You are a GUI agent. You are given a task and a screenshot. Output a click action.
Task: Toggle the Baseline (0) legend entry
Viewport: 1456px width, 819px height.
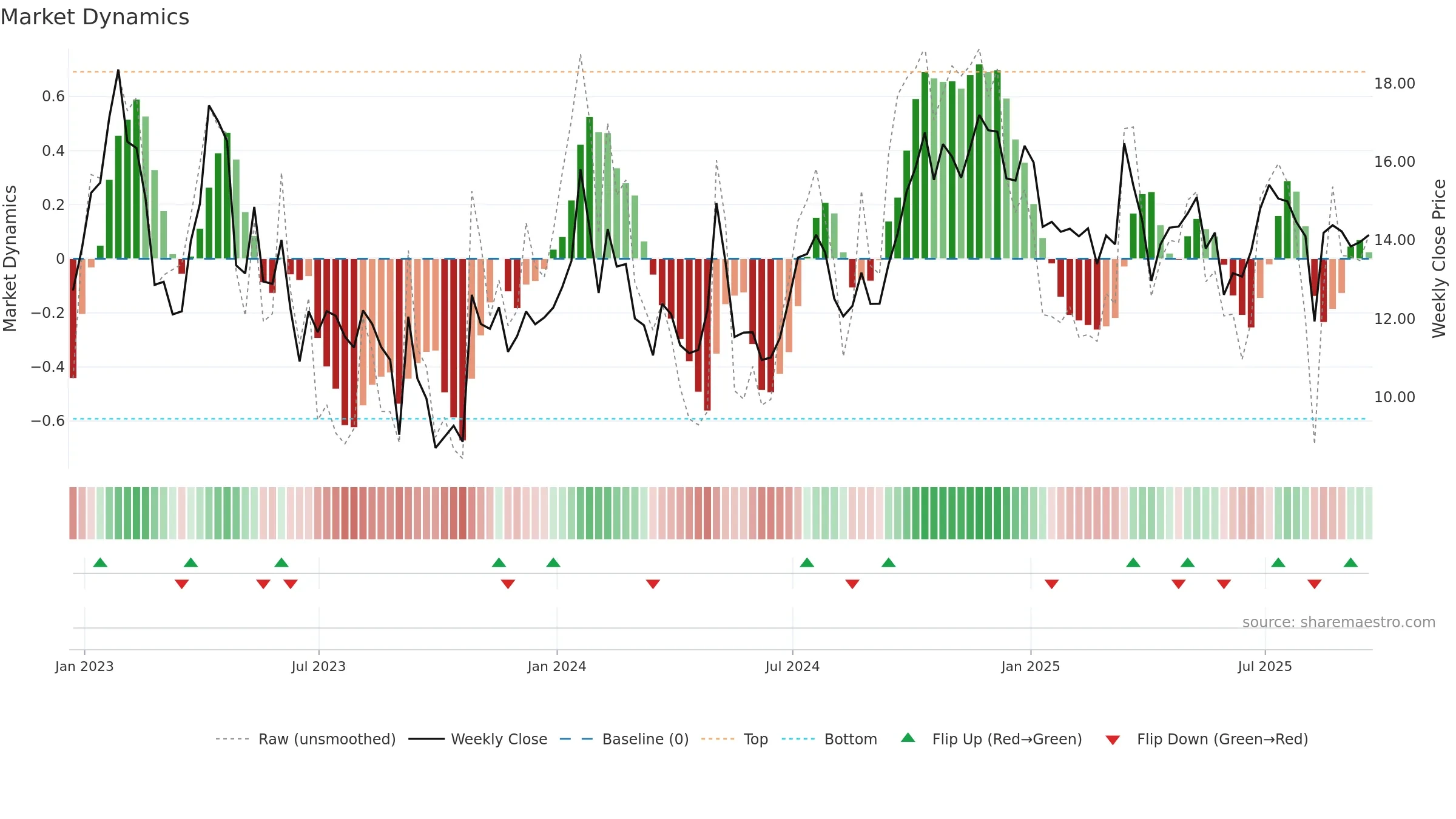624,739
